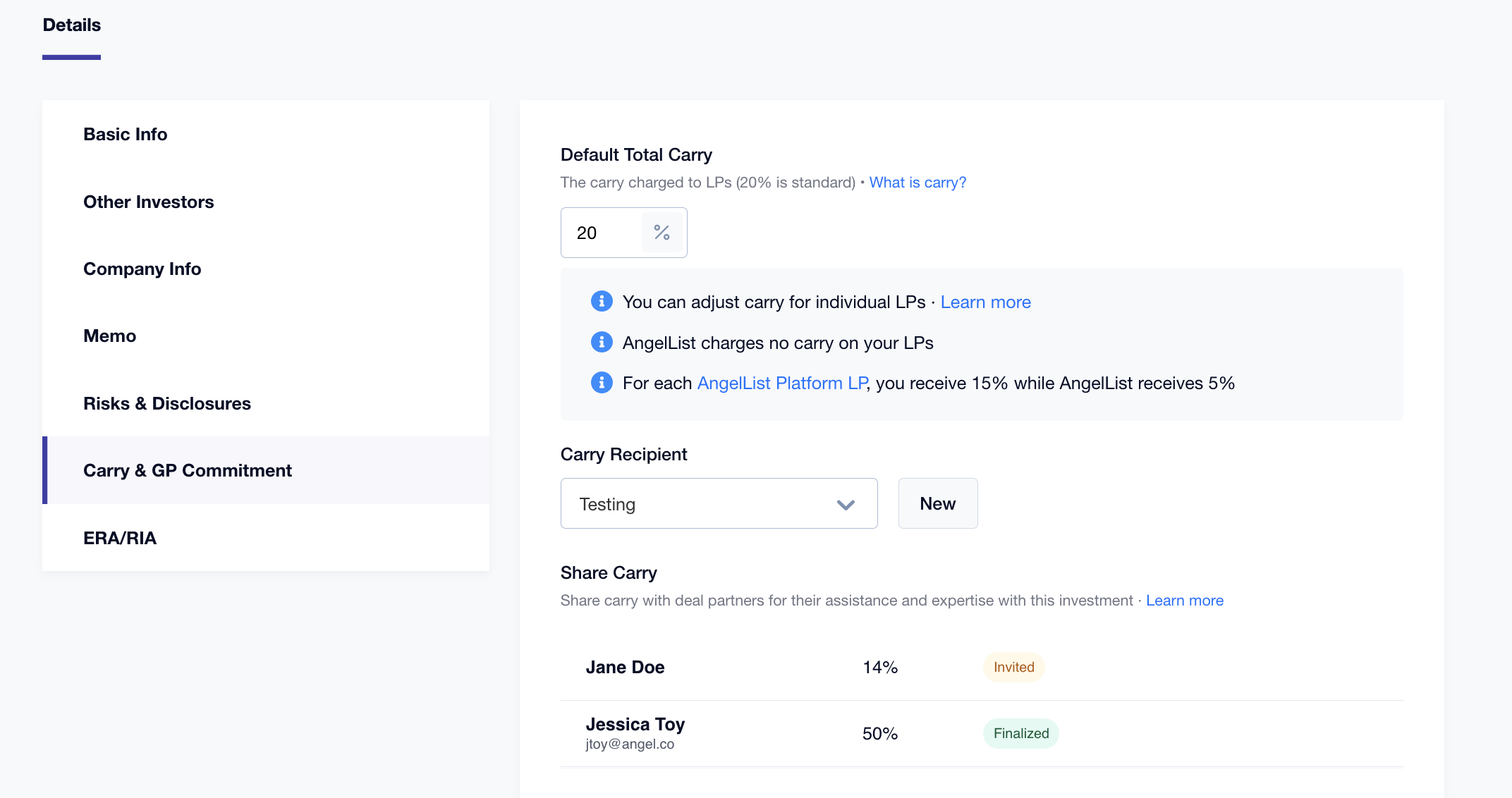Follow the AngelList Platform LP link
The width and height of the screenshot is (1512, 798).
pos(782,383)
